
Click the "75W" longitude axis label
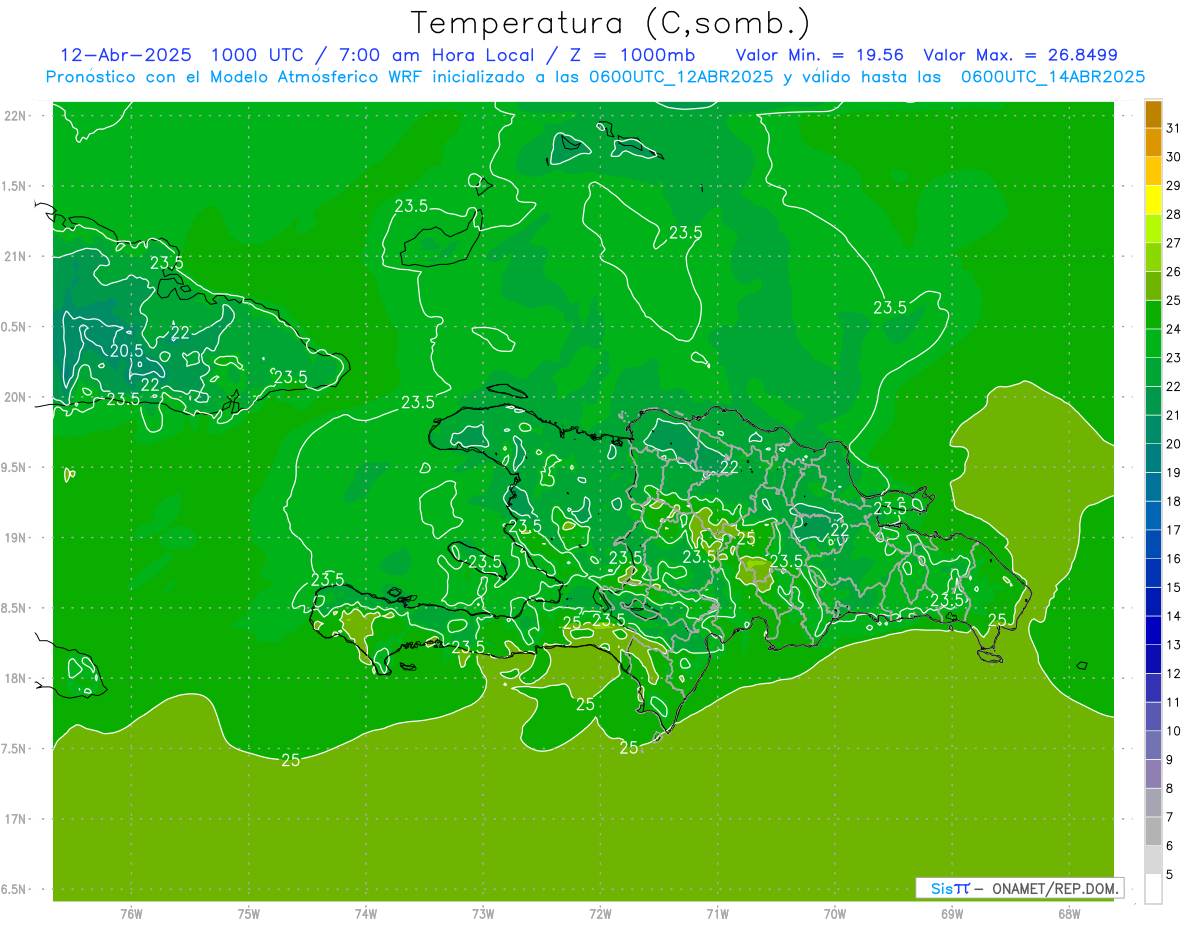coord(249,914)
